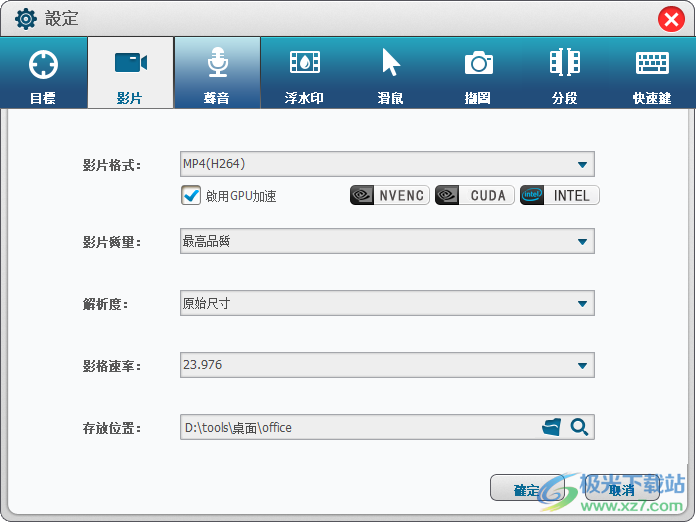This screenshot has height=522, width=696.
Task: Switch to the 分段 segment tab
Action: click(x=565, y=73)
